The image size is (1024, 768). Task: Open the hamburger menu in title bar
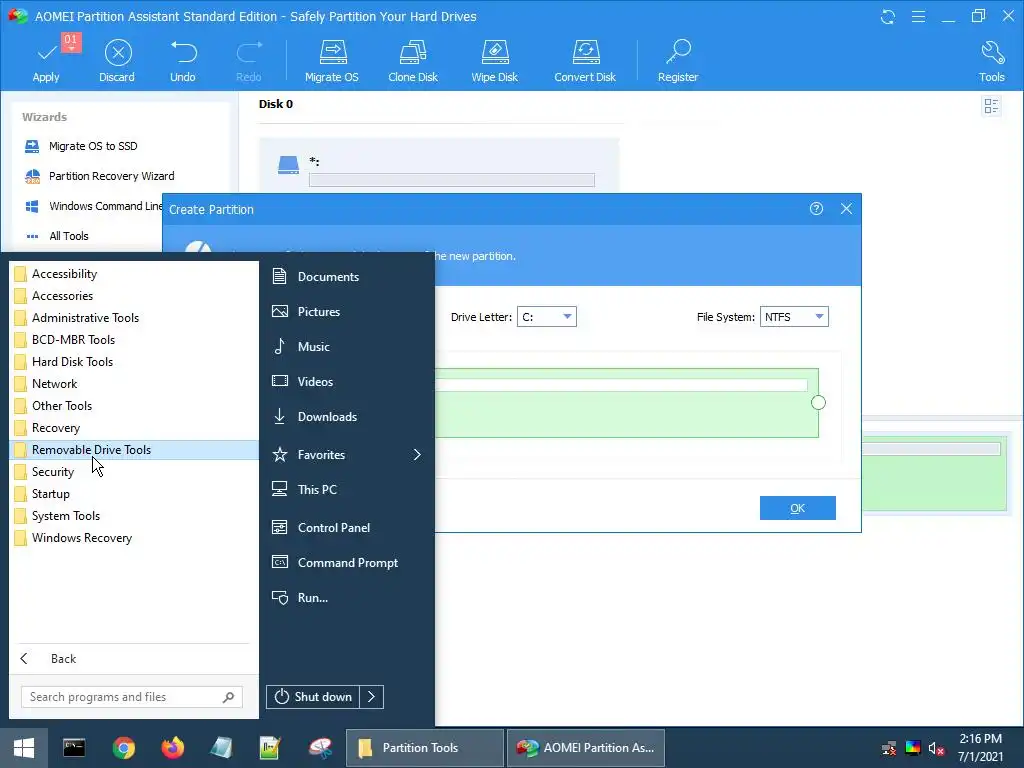point(918,16)
